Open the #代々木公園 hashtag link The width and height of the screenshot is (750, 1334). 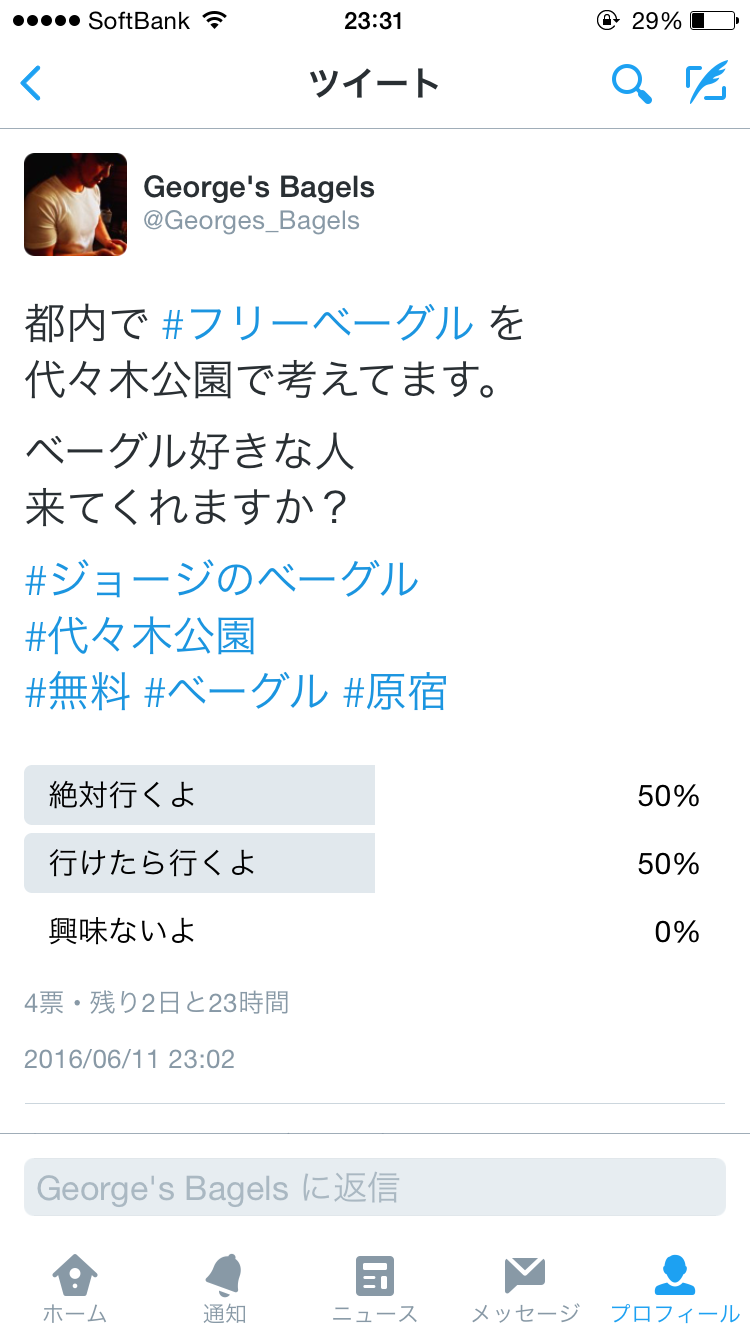coord(140,636)
